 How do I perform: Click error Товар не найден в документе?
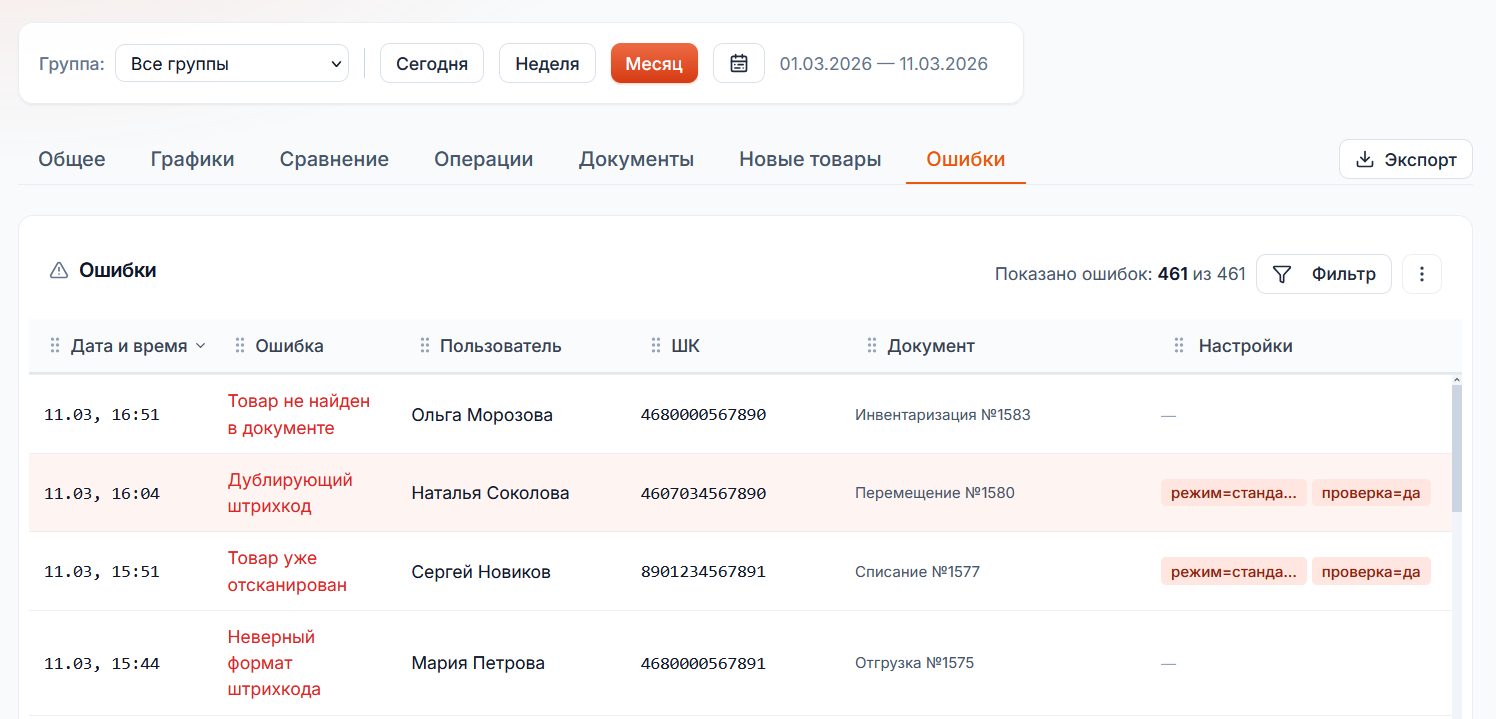click(x=299, y=414)
